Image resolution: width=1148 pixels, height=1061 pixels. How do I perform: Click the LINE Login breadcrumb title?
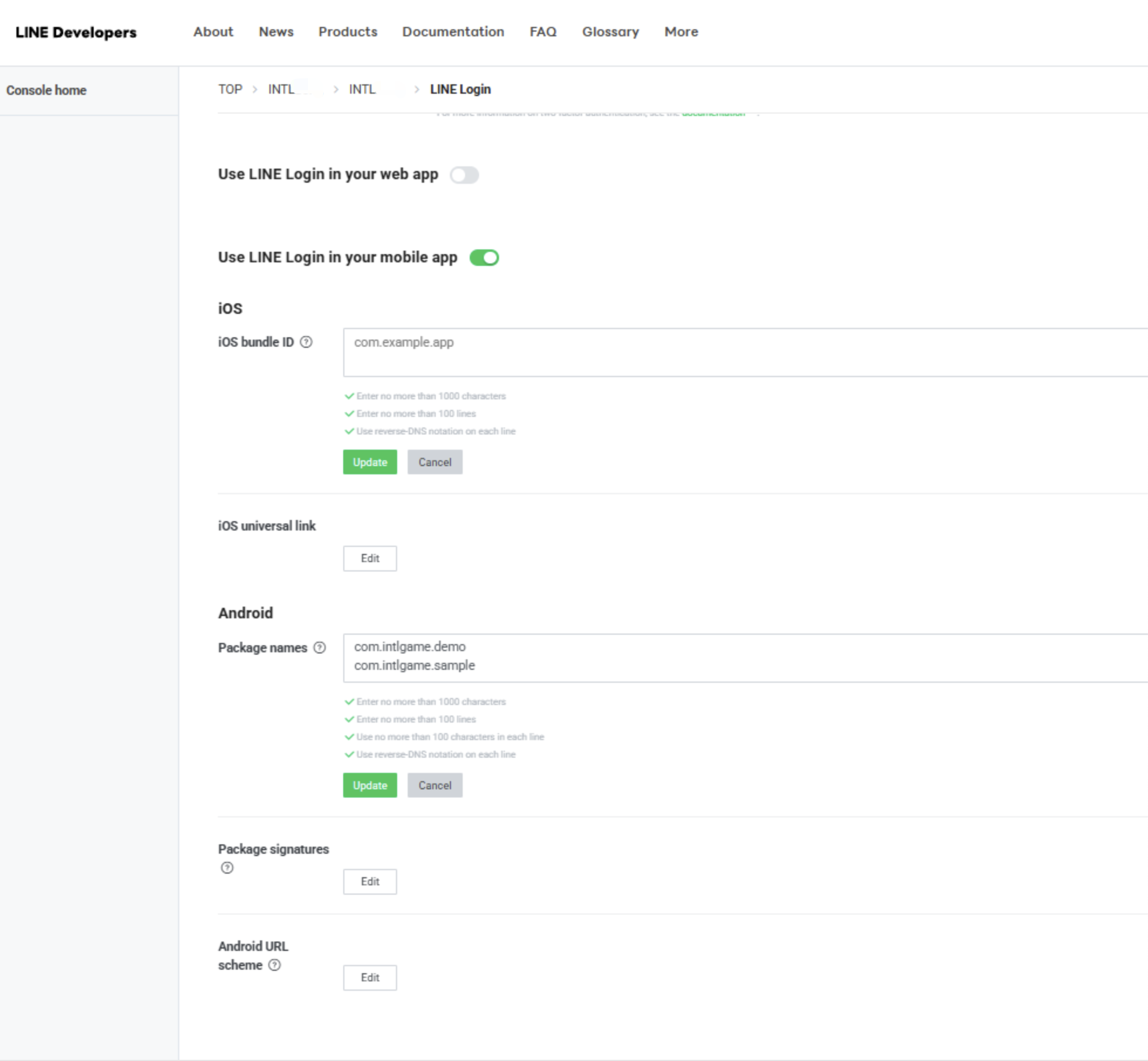point(460,89)
